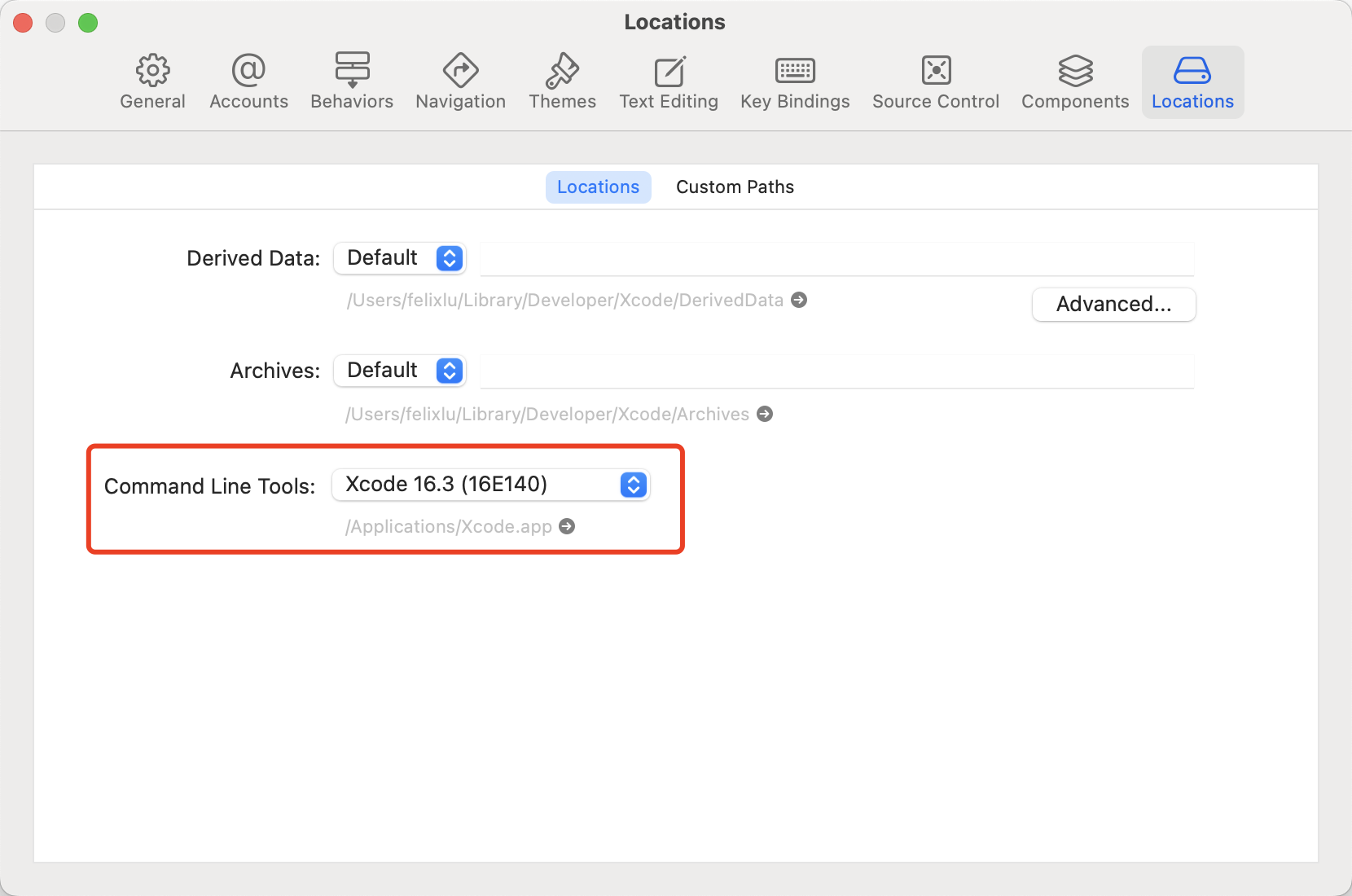
Task: Open the Key Bindings settings pane
Action: tap(795, 82)
